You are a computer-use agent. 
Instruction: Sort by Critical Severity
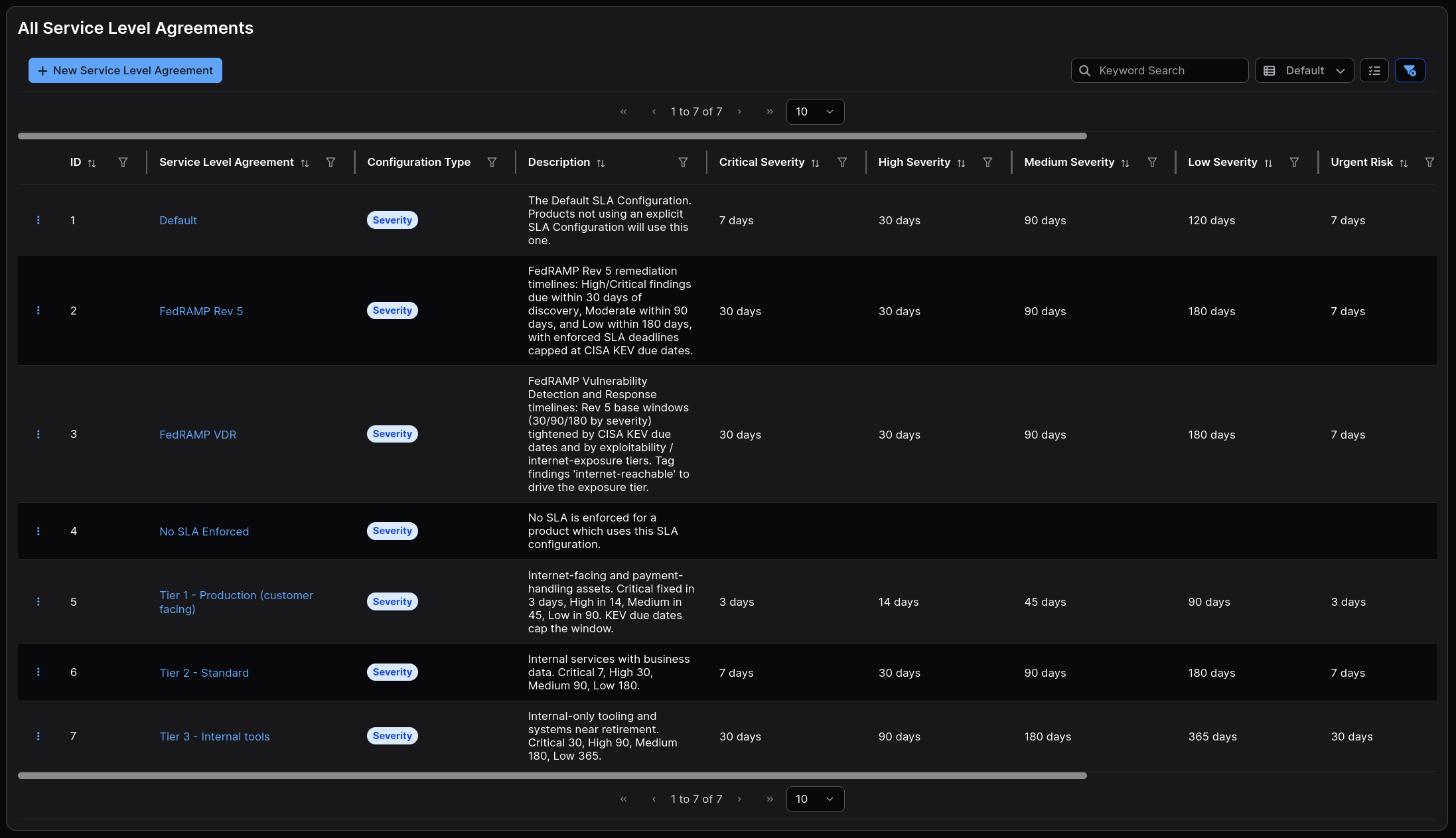pyautogui.click(x=815, y=163)
